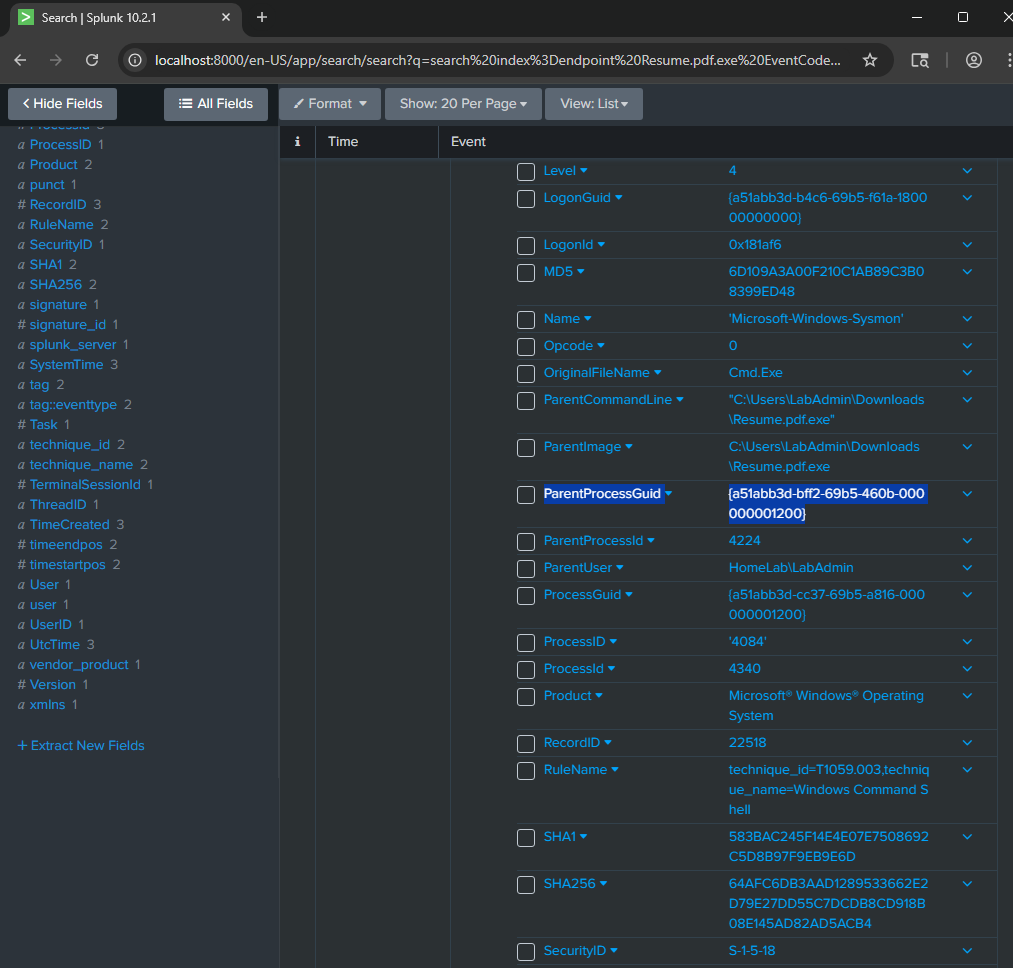Bookmark this page with the star icon
Image resolution: width=1013 pixels, height=968 pixels.
pyautogui.click(x=870, y=60)
